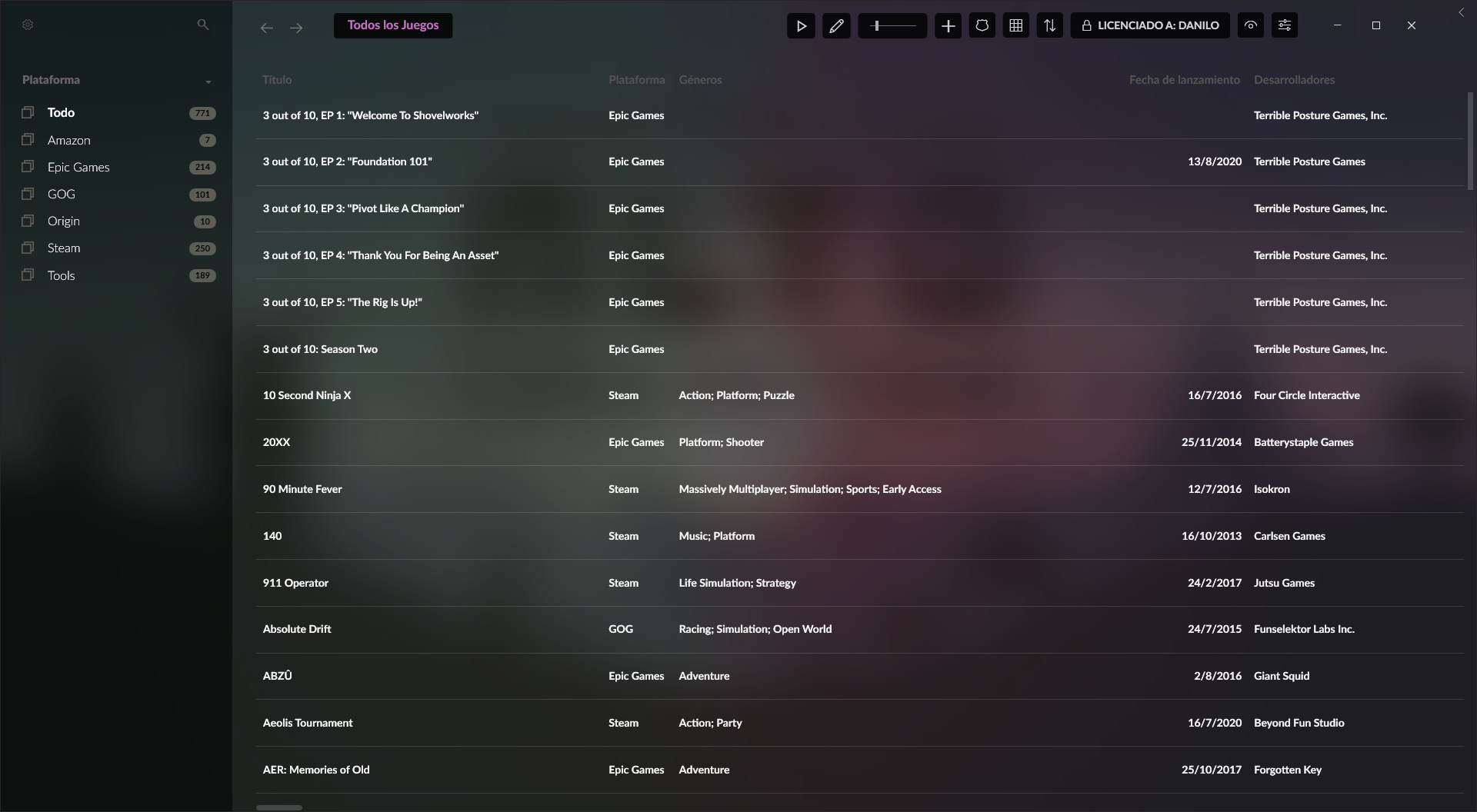Viewport: 1477px width, 812px height.
Task: Select EP 2: "Foundation 101" row
Action: click(859, 161)
